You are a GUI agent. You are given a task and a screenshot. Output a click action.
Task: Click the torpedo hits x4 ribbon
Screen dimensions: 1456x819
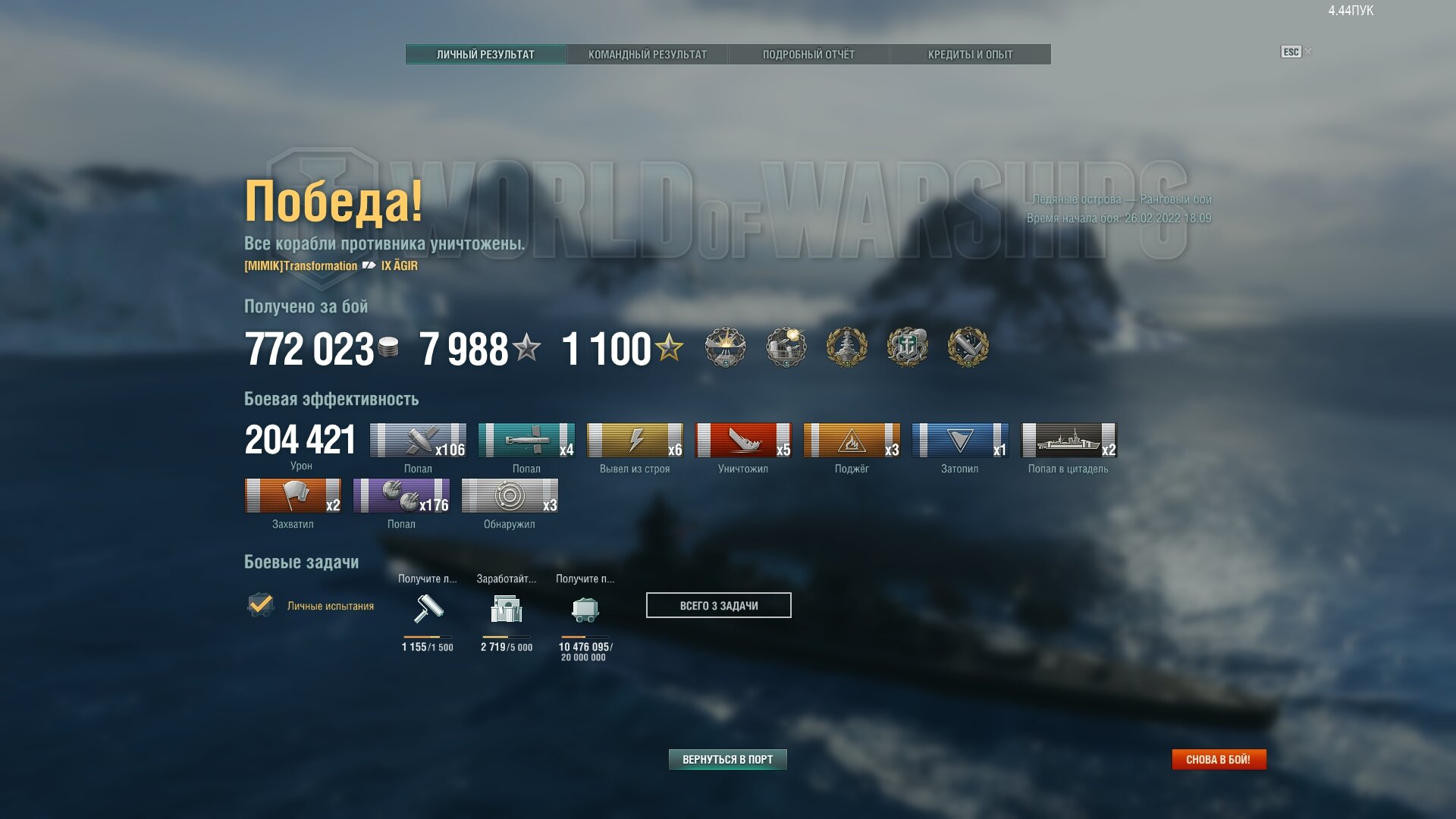pyautogui.click(x=526, y=440)
